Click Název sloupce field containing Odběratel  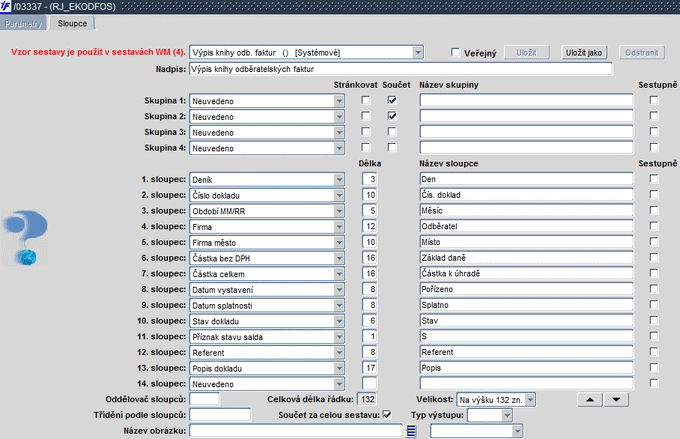click(526, 226)
